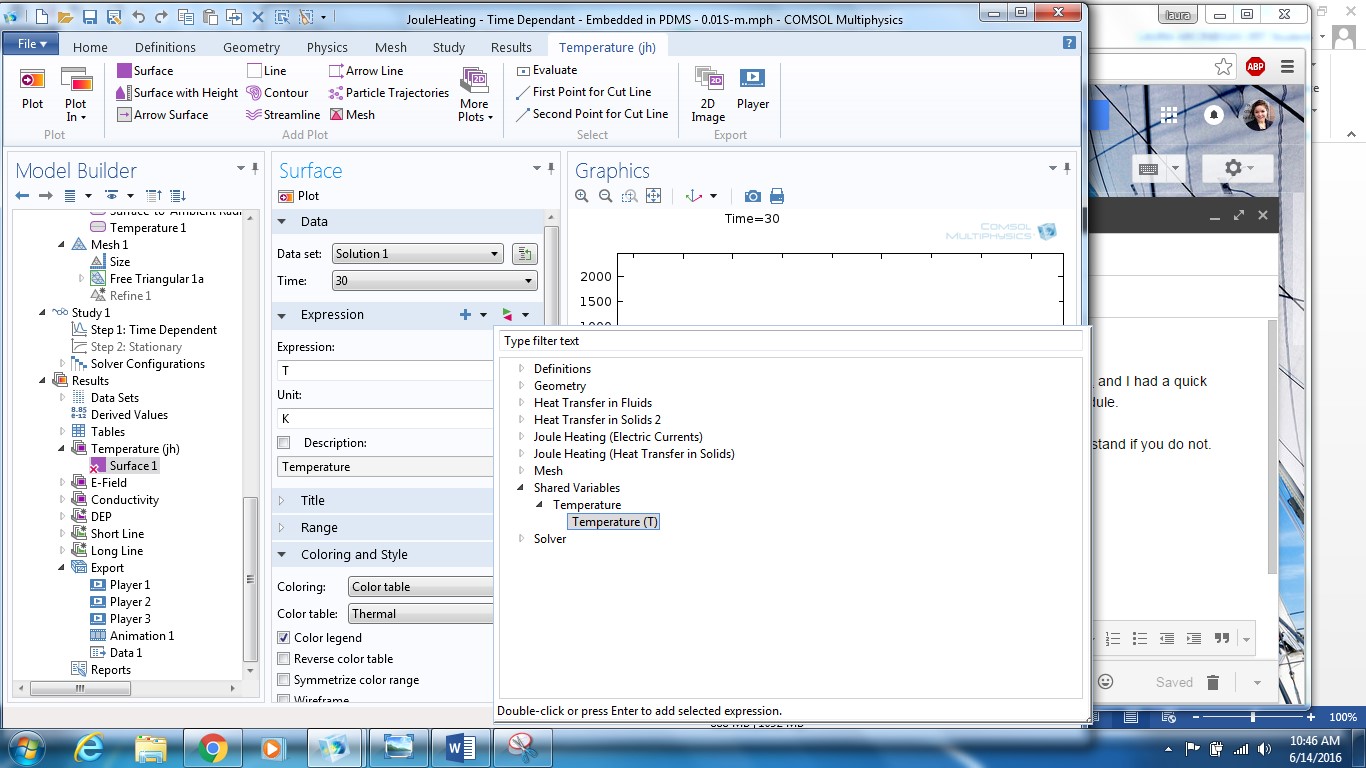Open the Data set dropdown
Image resolution: width=1366 pixels, height=768 pixels.
click(x=417, y=254)
